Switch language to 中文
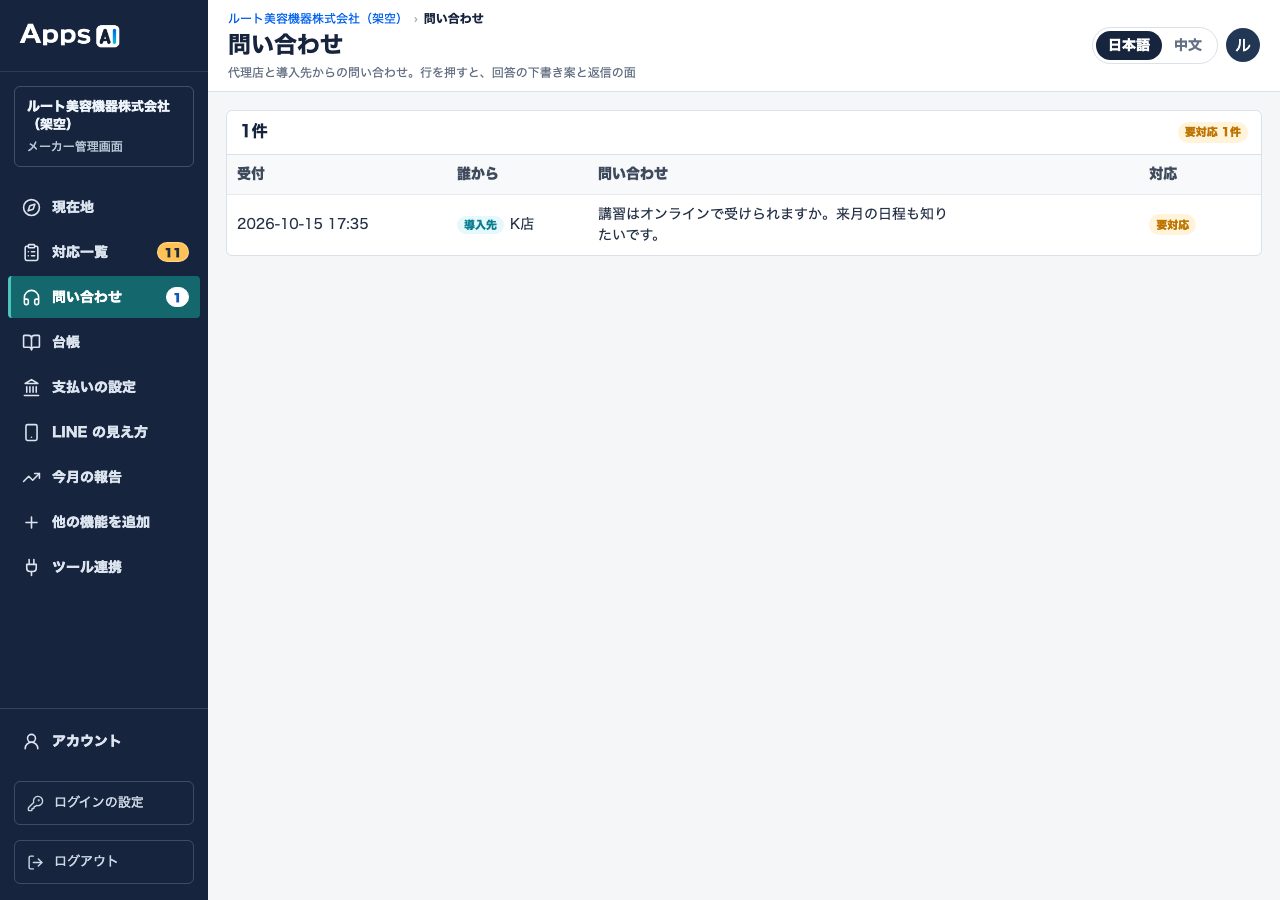Image resolution: width=1280 pixels, height=900 pixels. click(1188, 45)
